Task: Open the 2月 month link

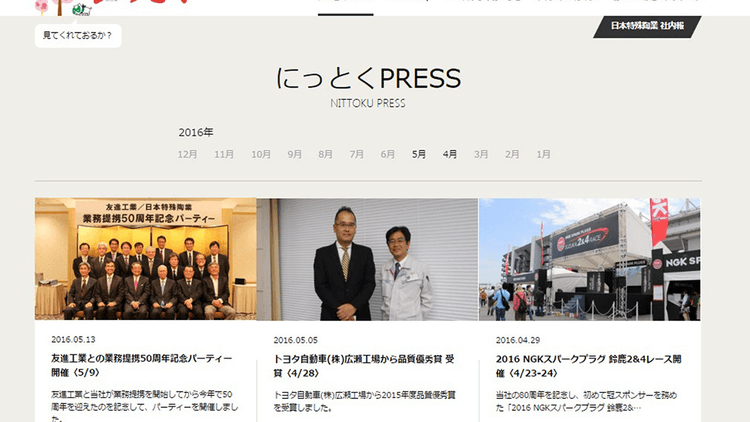Action: click(x=512, y=154)
